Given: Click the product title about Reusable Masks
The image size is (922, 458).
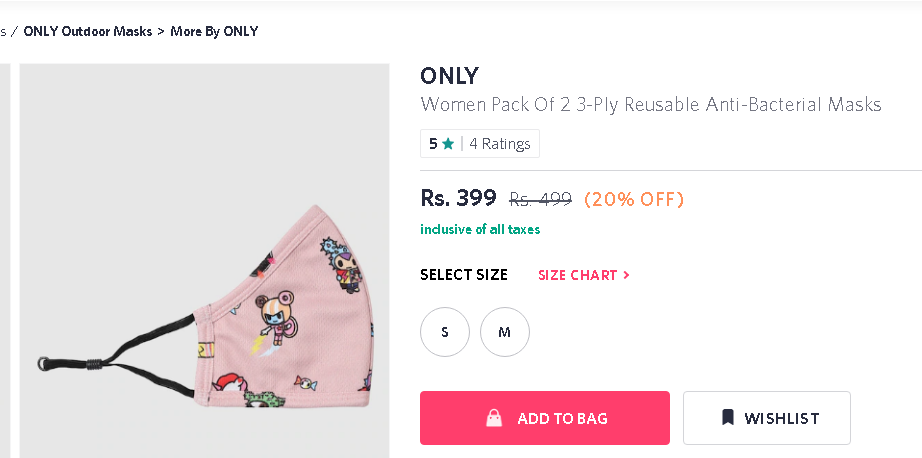Looking at the screenshot, I should point(651,104).
